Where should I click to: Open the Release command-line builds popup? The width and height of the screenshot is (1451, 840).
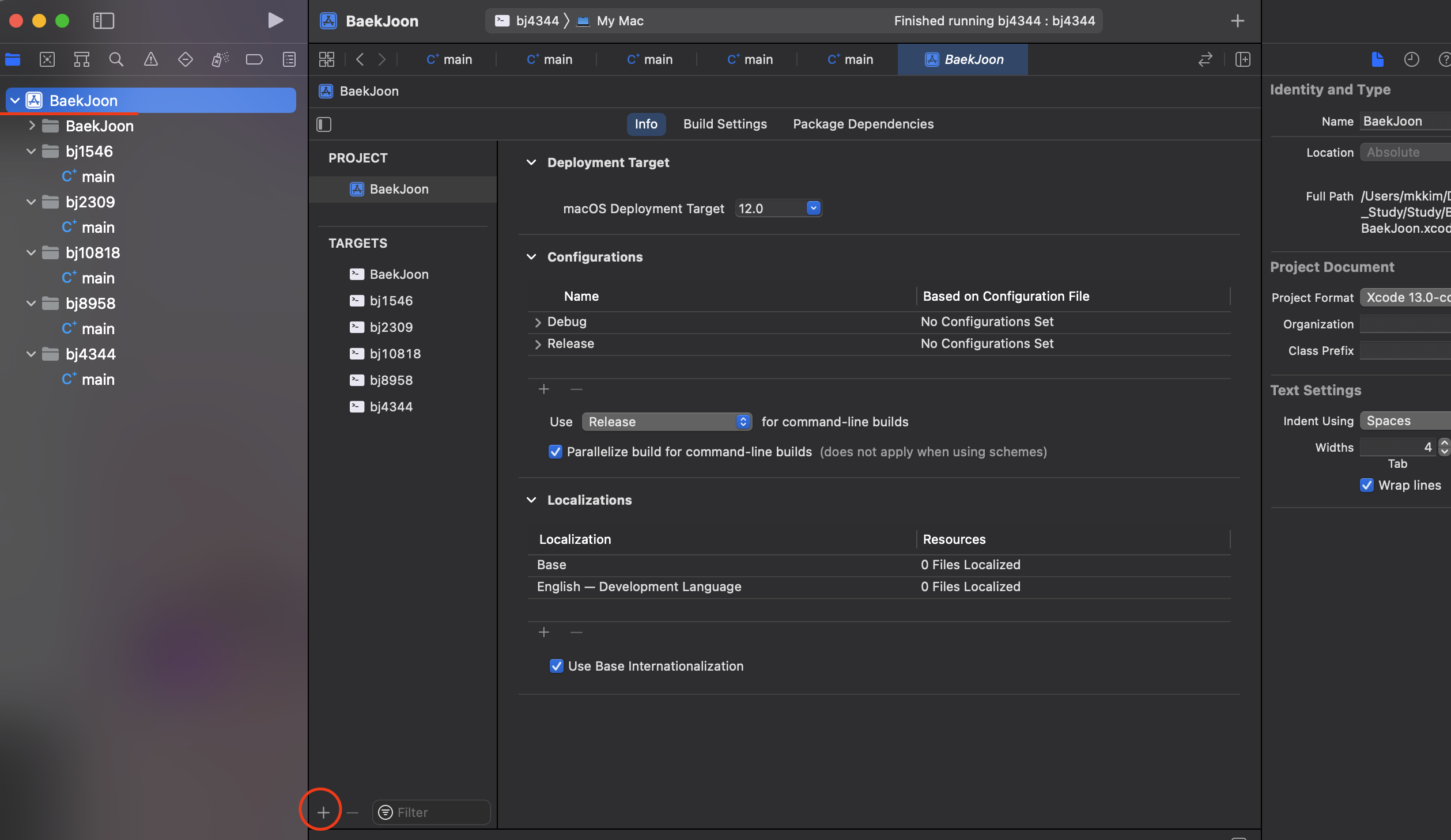[x=667, y=422]
